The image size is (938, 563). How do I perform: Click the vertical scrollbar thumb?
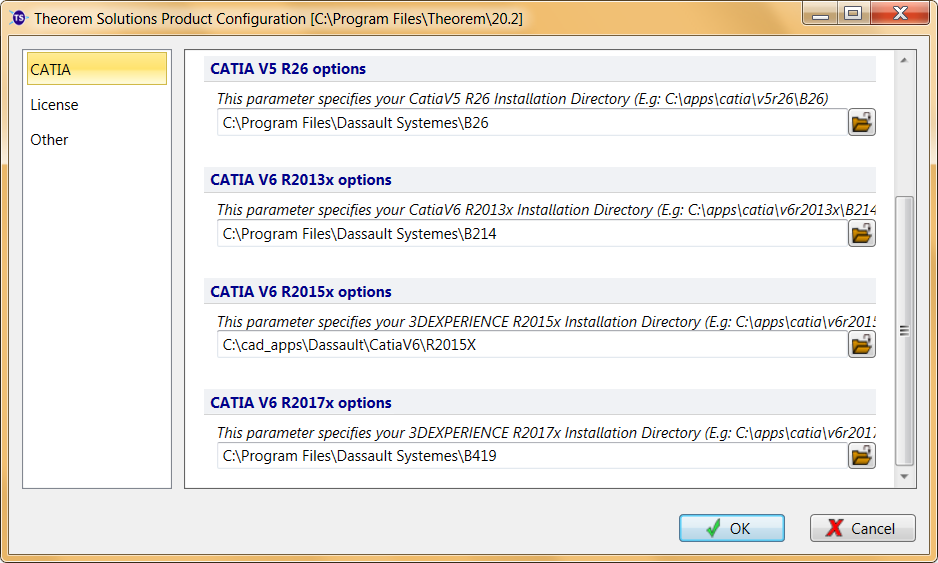click(904, 330)
